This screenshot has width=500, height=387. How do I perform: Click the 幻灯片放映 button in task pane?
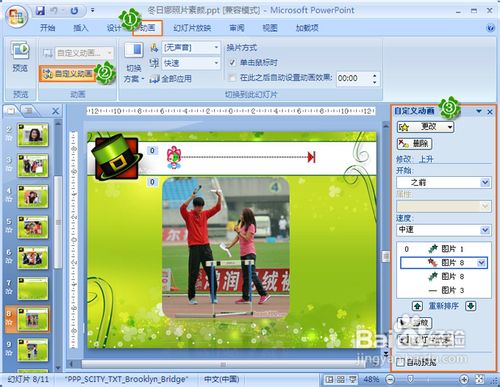(427, 340)
